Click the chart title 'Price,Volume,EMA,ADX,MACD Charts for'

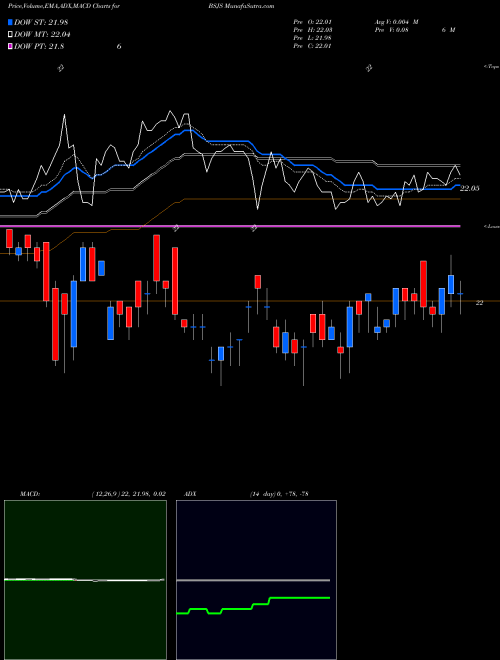(64, 6)
